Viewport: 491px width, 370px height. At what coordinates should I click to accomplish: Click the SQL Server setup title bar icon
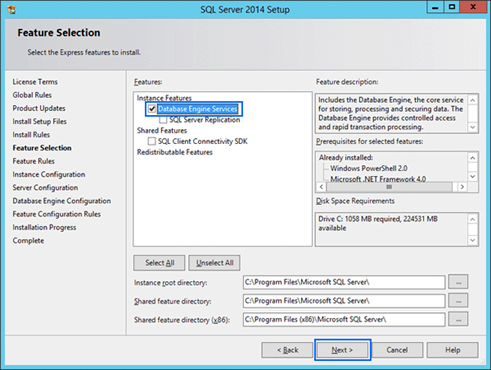(x=12, y=10)
